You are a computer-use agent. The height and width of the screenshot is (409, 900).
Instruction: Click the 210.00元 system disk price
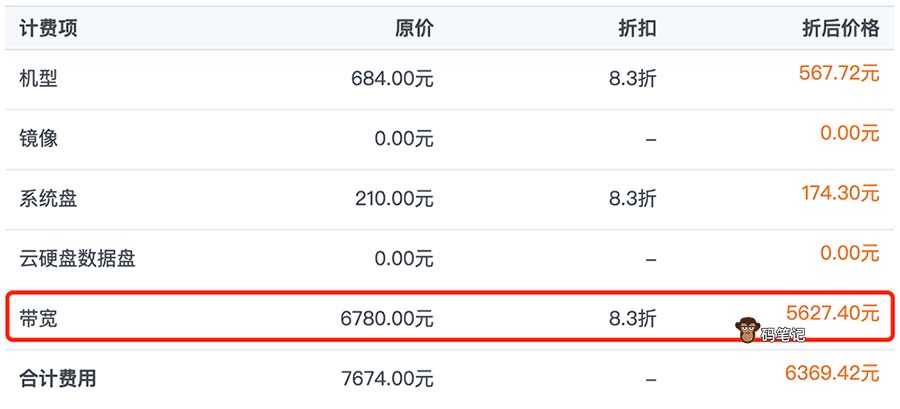point(394,199)
